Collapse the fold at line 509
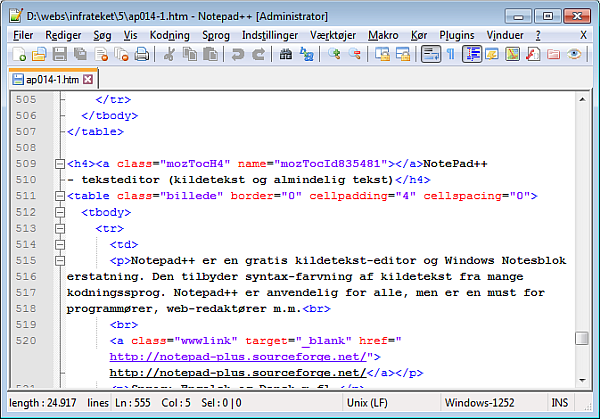The height and width of the screenshot is (419, 600). pos(60,164)
